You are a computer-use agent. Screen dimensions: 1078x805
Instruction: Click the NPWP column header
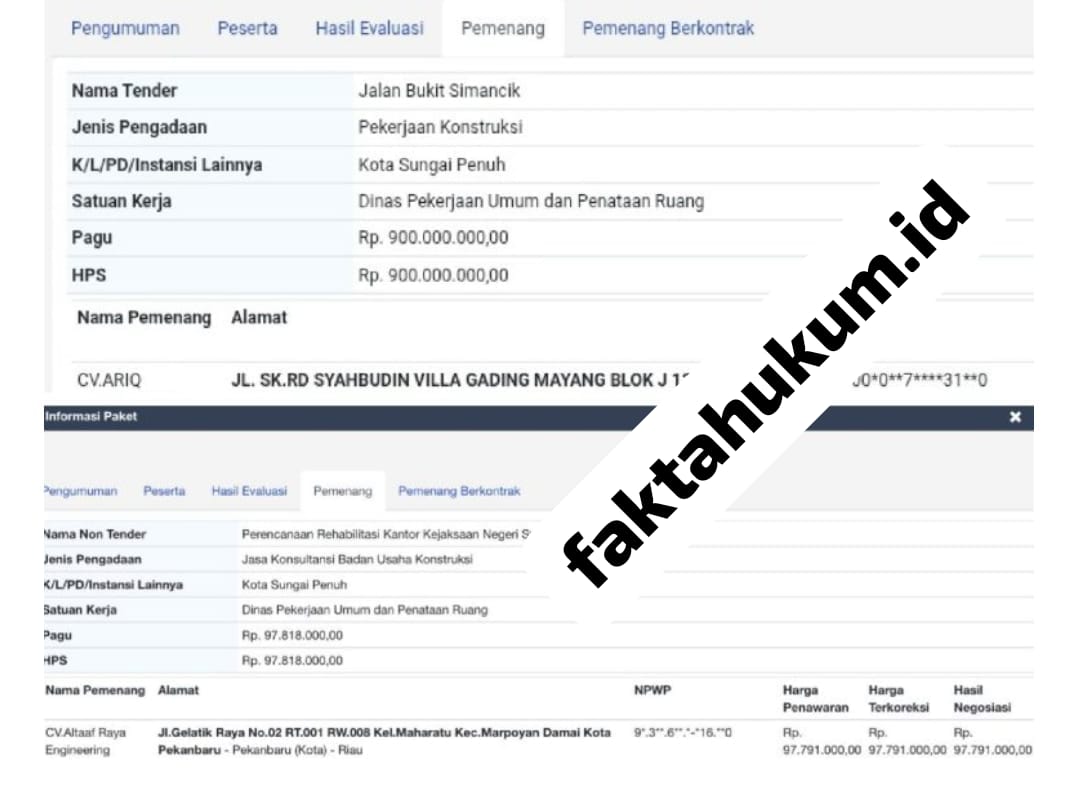coord(652,690)
